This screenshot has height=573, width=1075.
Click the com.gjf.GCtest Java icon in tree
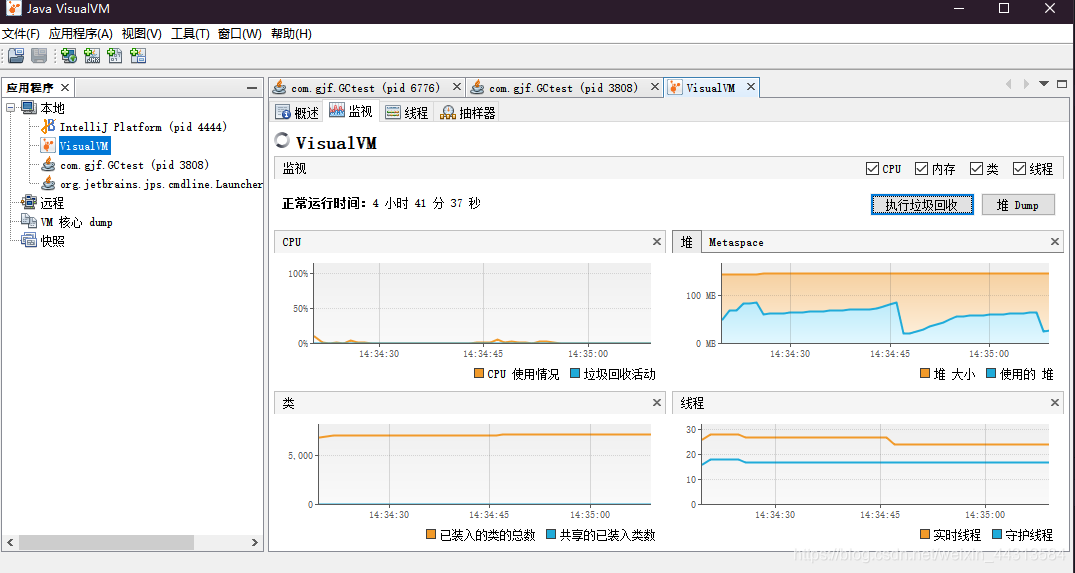[x=48, y=164]
